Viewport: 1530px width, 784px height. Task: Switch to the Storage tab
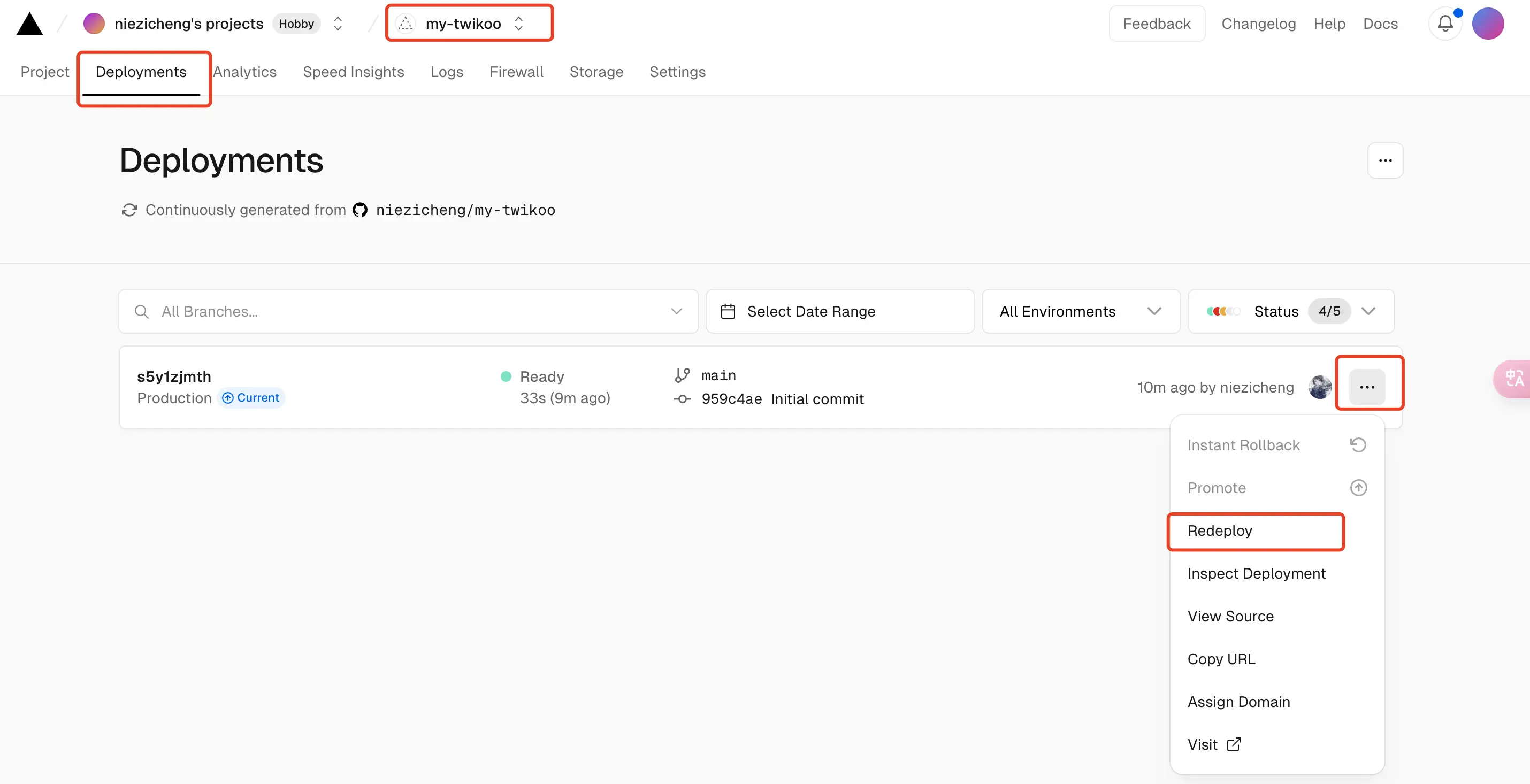tap(596, 72)
